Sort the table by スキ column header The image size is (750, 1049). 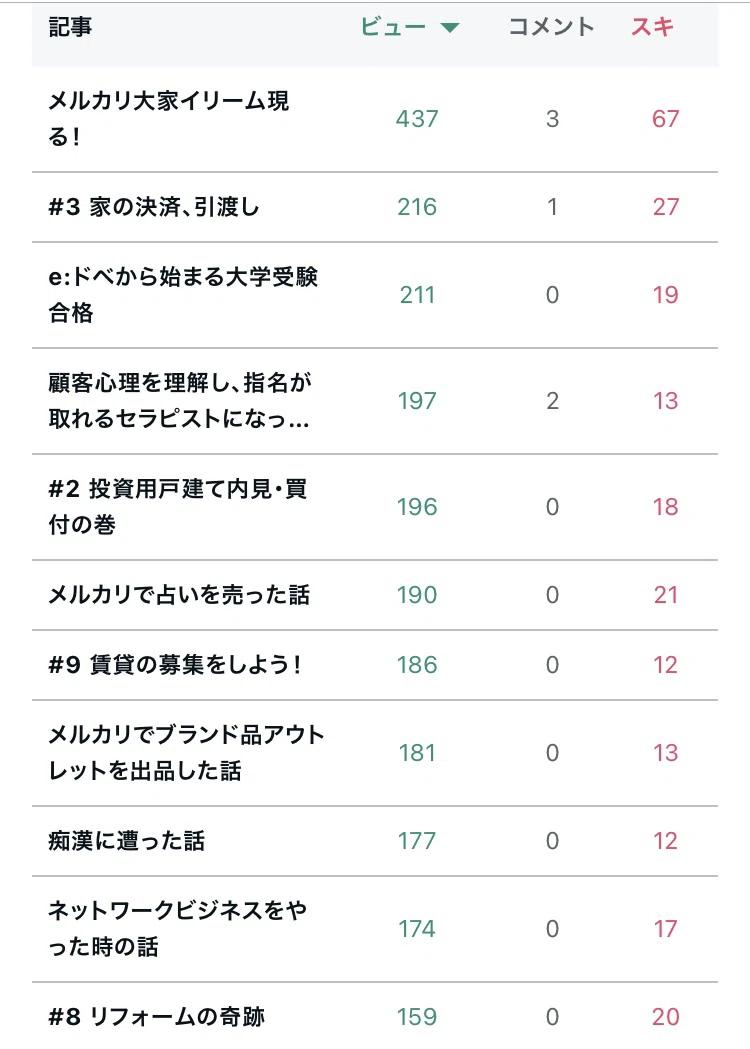click(652, 27)
